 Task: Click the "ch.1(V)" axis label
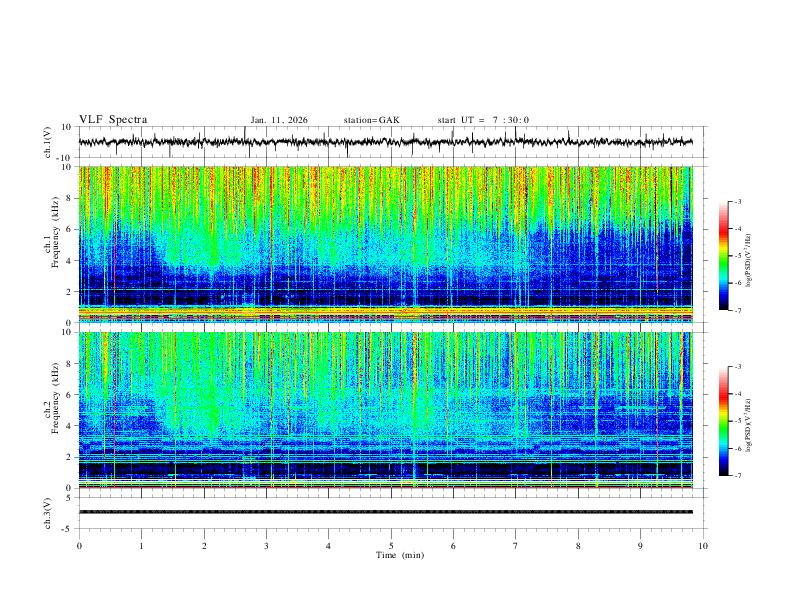pos(48,142)
